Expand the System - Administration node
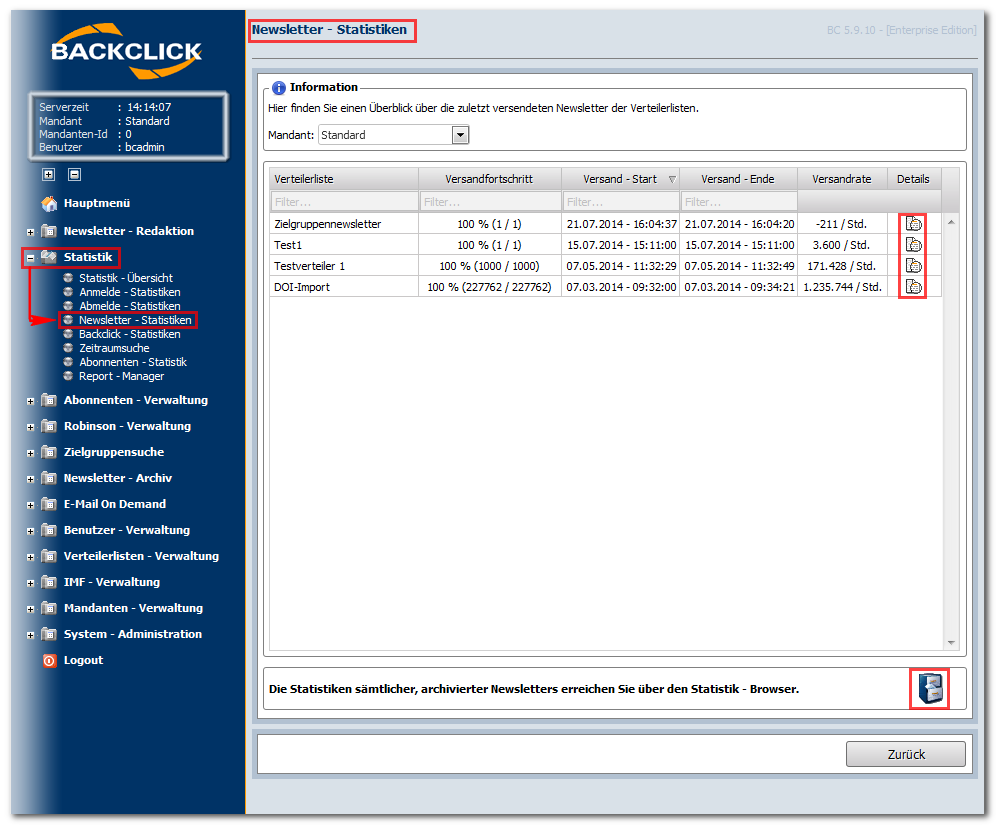Viewport: 996px width, 825px height. [x=30, y=635]
